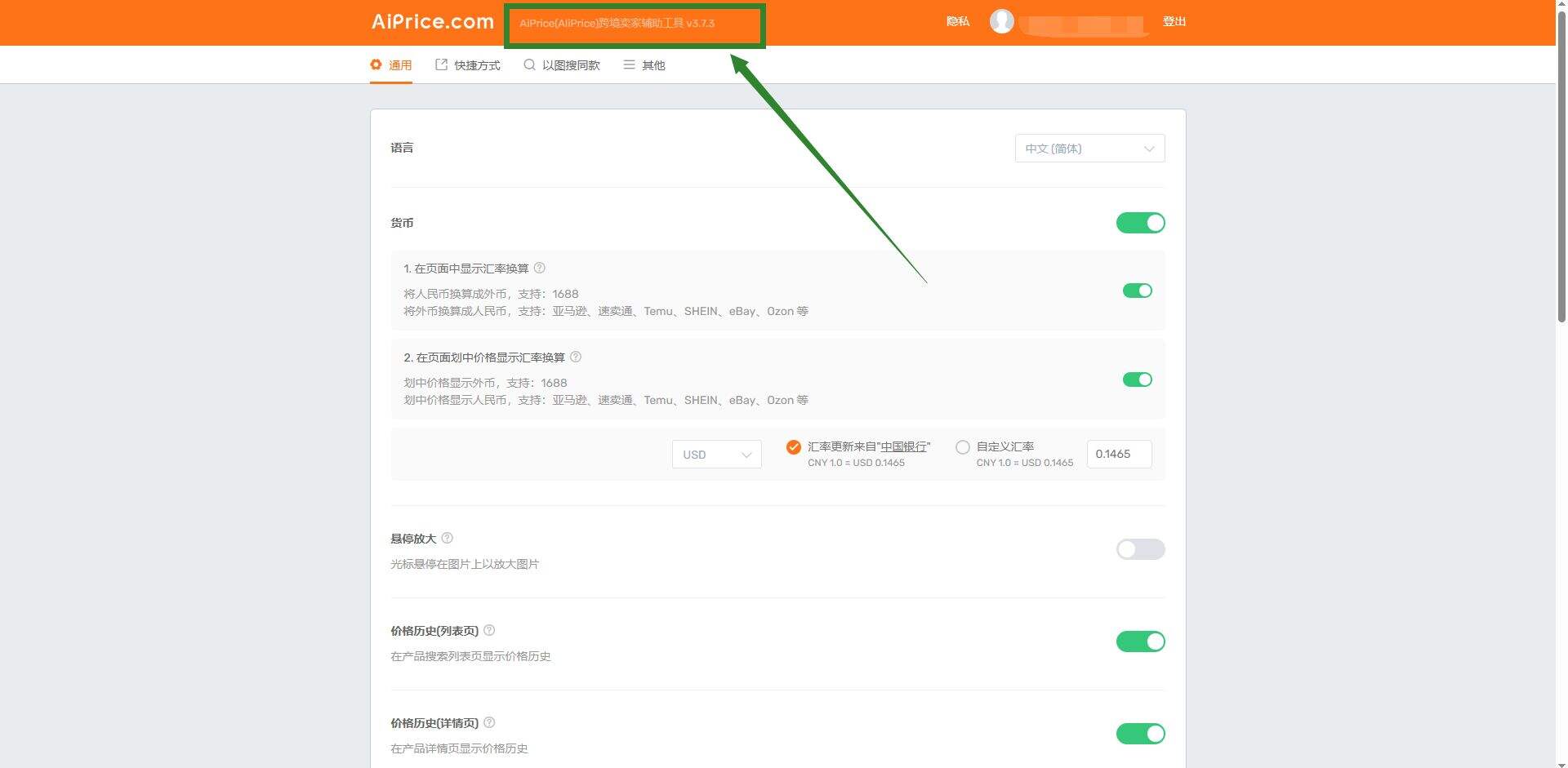1568x768 pixels.
Task: Click help icon next to 价格历史(列表页)
Action: point(489,631)
